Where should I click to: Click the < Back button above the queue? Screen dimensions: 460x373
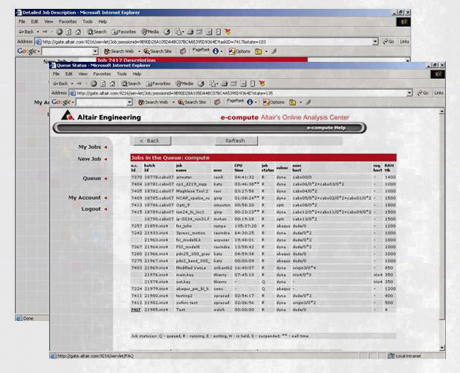(x=150, y=141)
